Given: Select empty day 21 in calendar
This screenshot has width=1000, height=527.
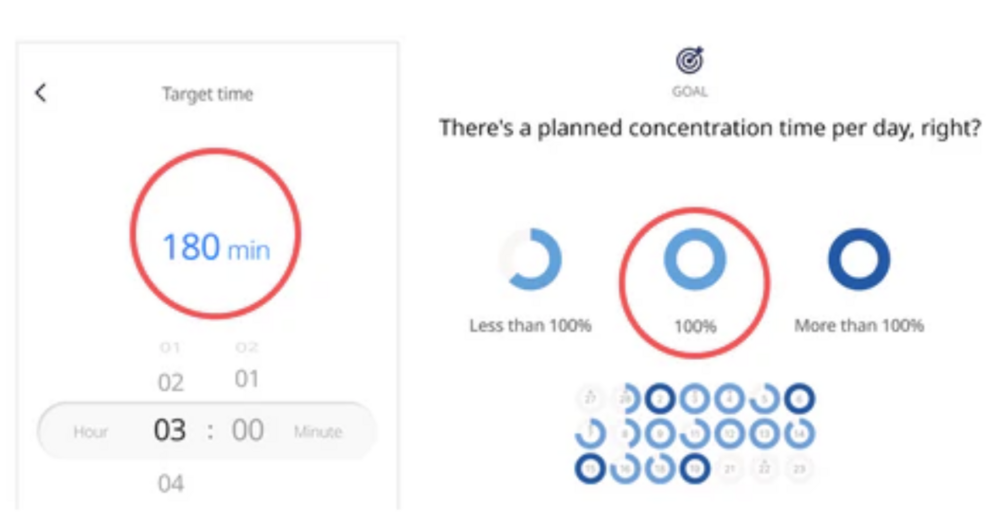Looking at the screenshot, I should pyautogui.click(x=730, y=469).
